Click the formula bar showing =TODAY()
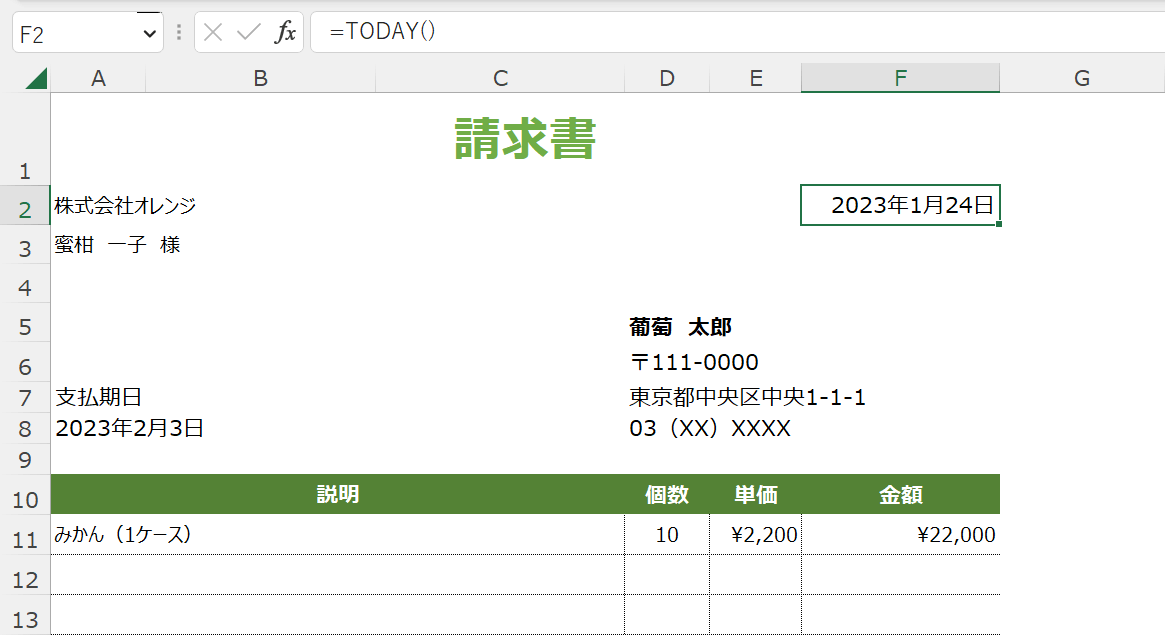Viewport: 1165px width, 635px height. 700,32
